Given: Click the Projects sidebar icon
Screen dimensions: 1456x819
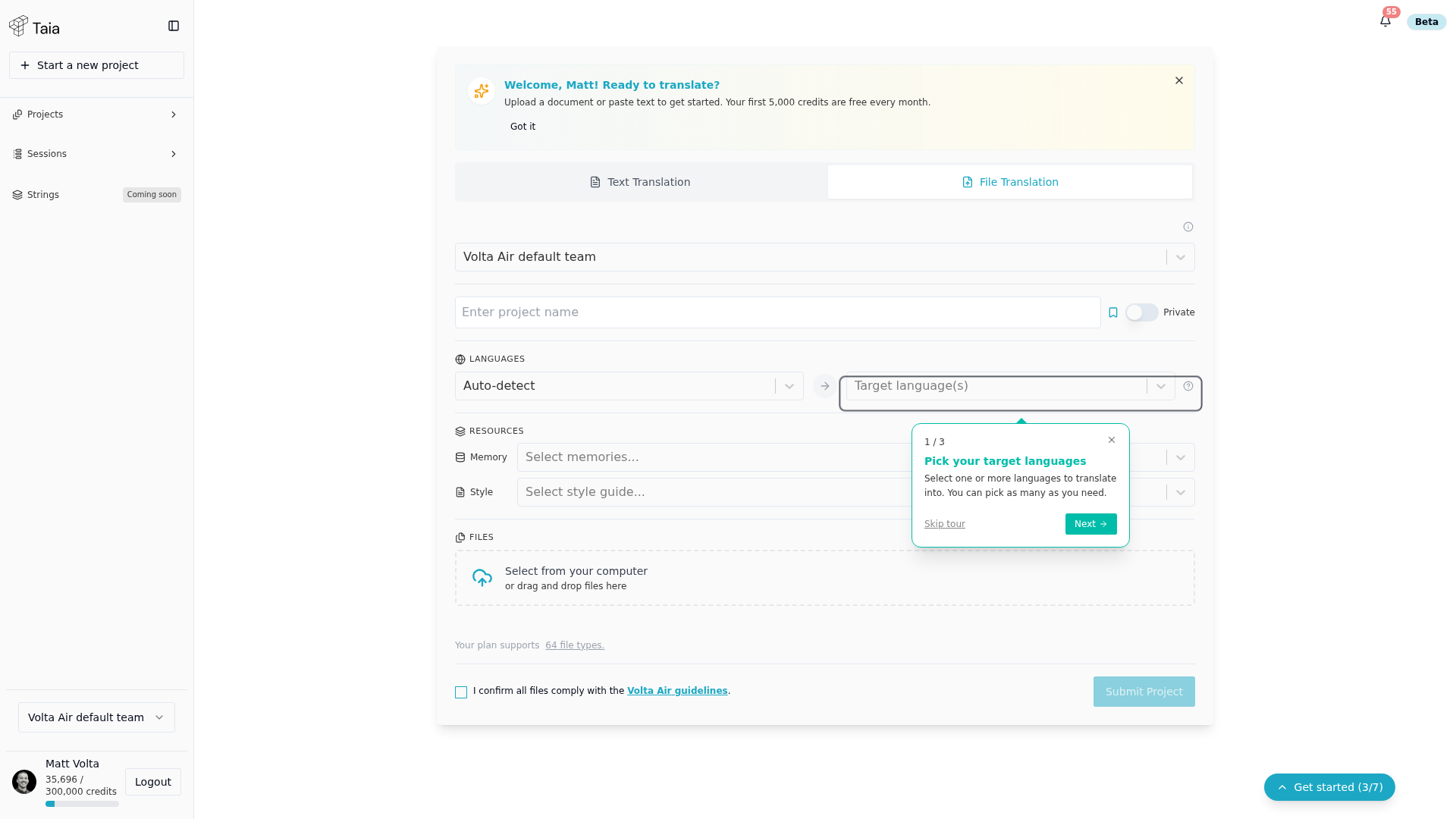Looking at the screenshot, I should (x=17, y=115).
